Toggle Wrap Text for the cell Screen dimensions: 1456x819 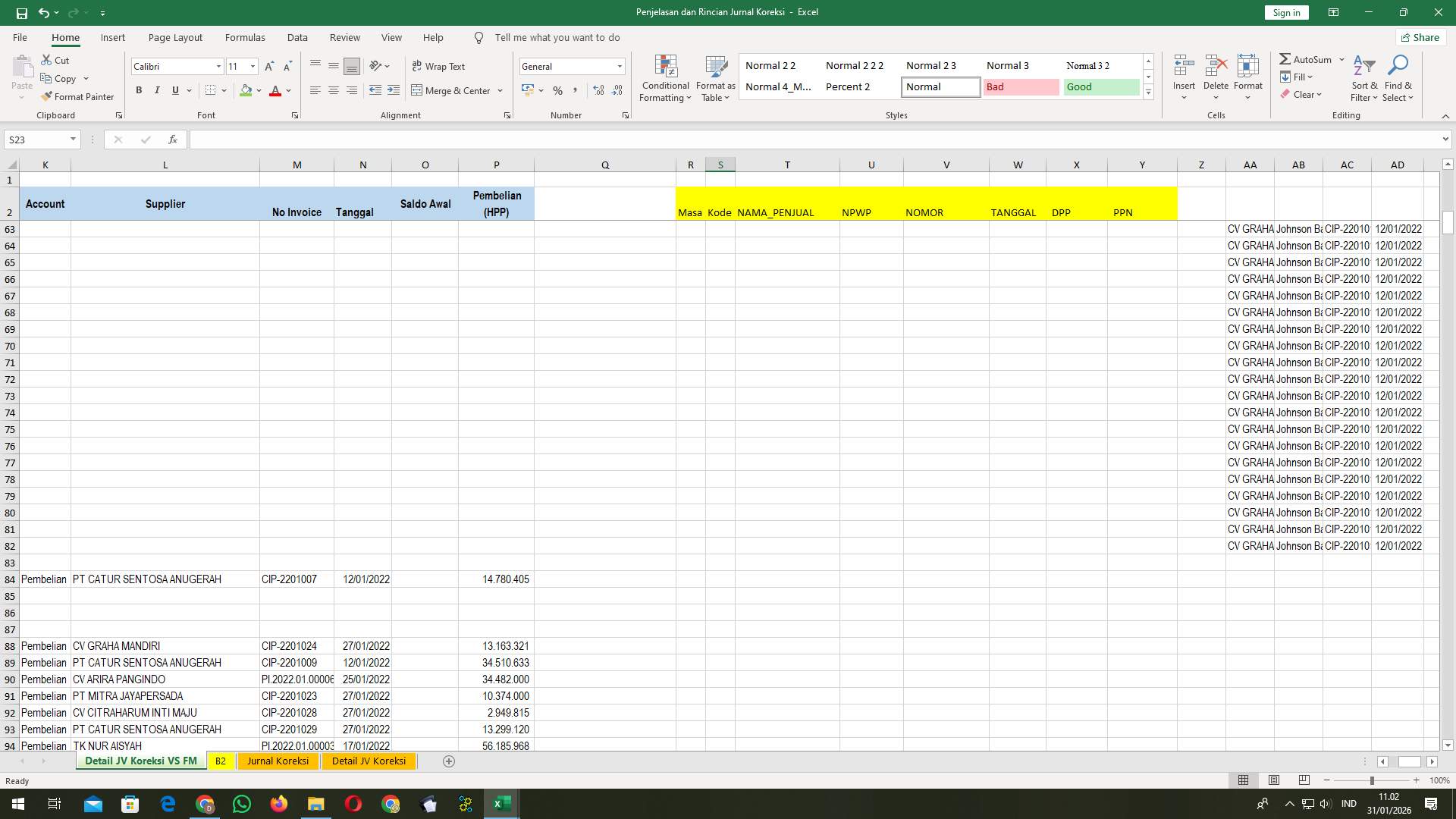440,66
